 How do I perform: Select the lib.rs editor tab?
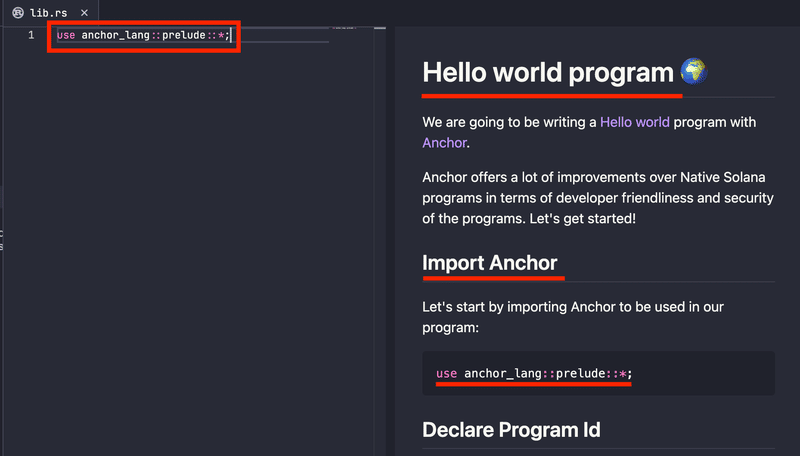[50, 13]
